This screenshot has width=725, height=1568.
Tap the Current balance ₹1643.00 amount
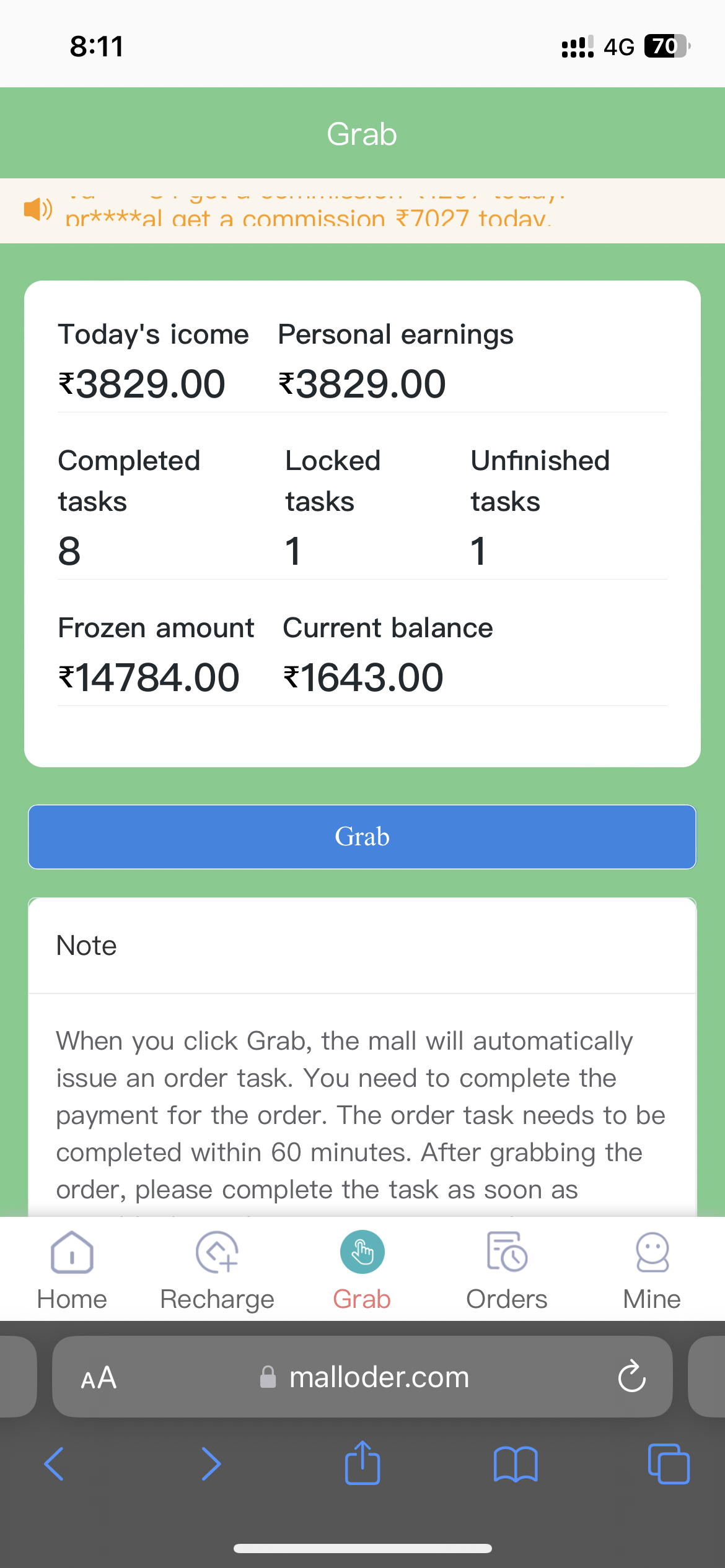tap(363, 677)
